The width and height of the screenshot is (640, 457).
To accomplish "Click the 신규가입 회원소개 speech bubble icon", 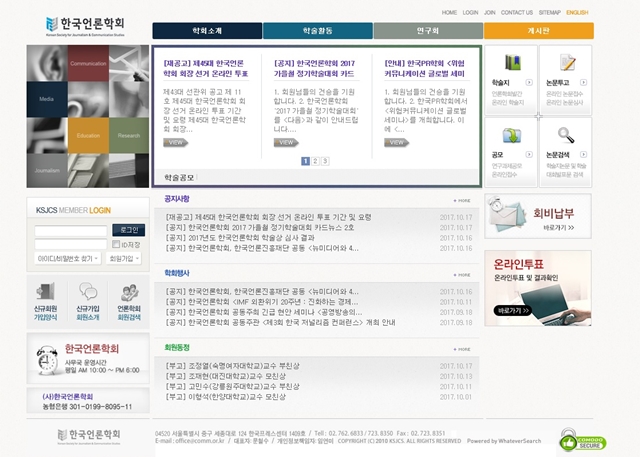I will 88,294.
